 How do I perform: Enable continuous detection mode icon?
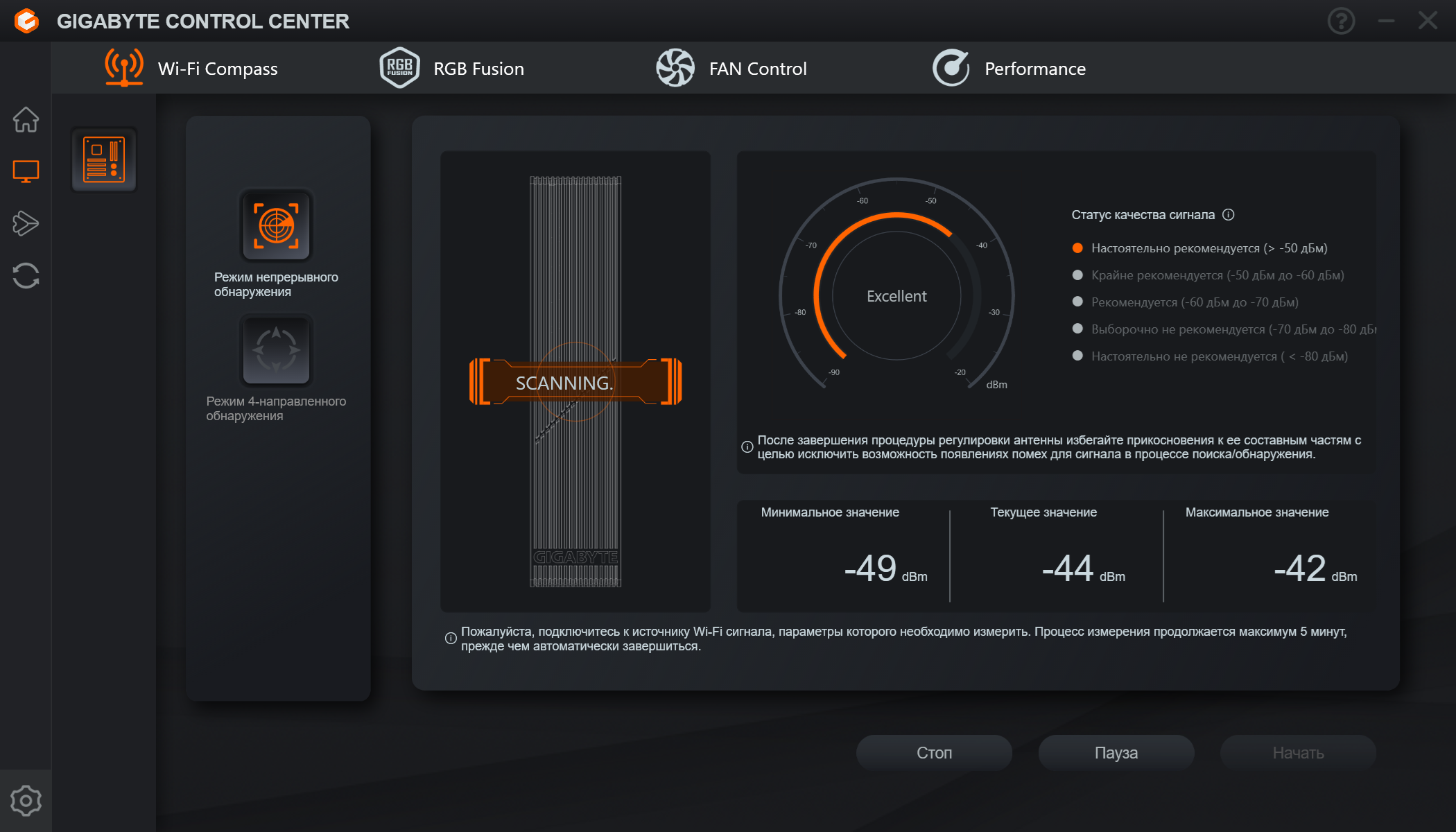(276, 226)
